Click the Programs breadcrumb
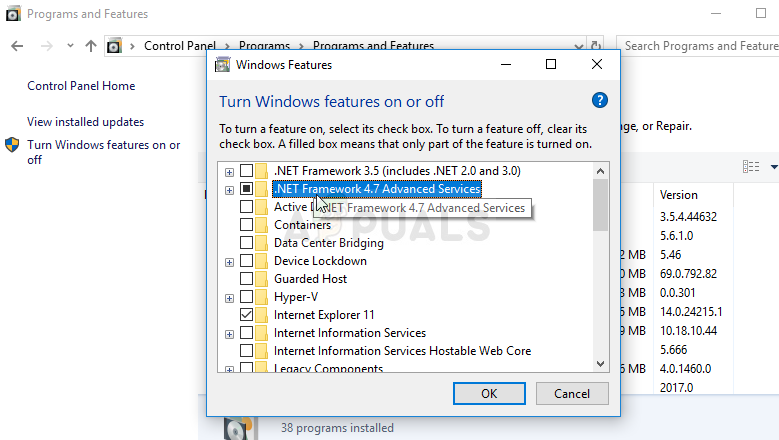Screen dimensions: 779x440 tap(264, 46)
